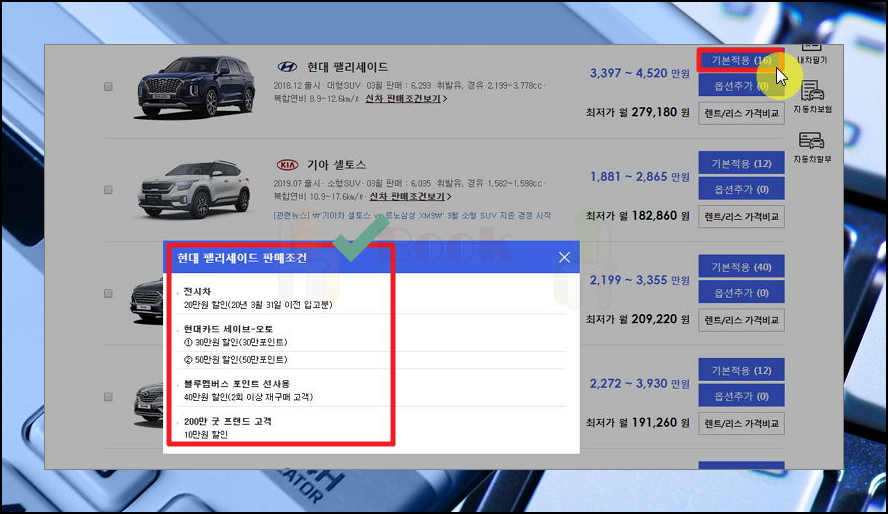Click 블루멤버스 포인트 선사용 heading
Image resolution: width=888 pixels, height=514 pixels.
pos(236,384)
